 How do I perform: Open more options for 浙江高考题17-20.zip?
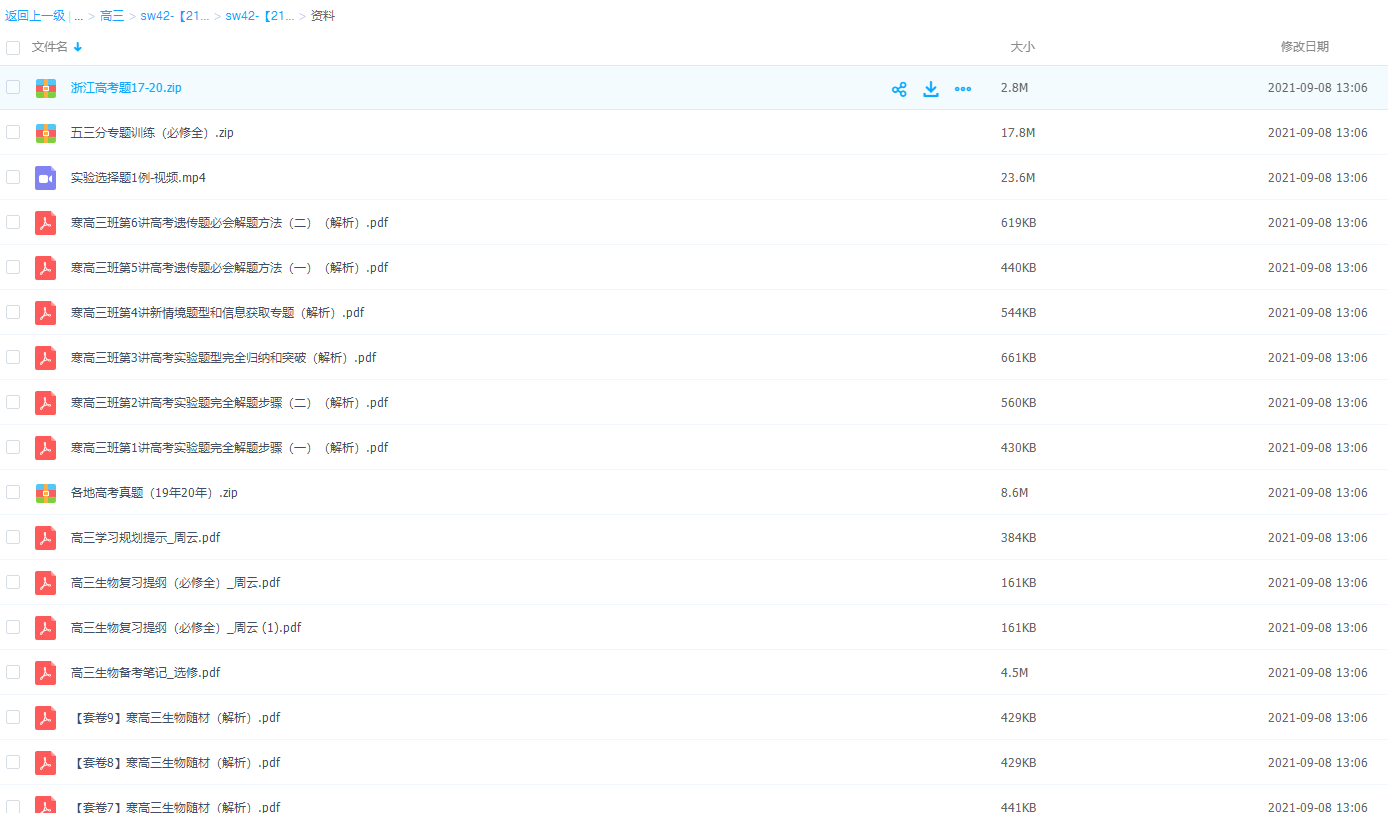pyautogui.click(x=963, y=89)
